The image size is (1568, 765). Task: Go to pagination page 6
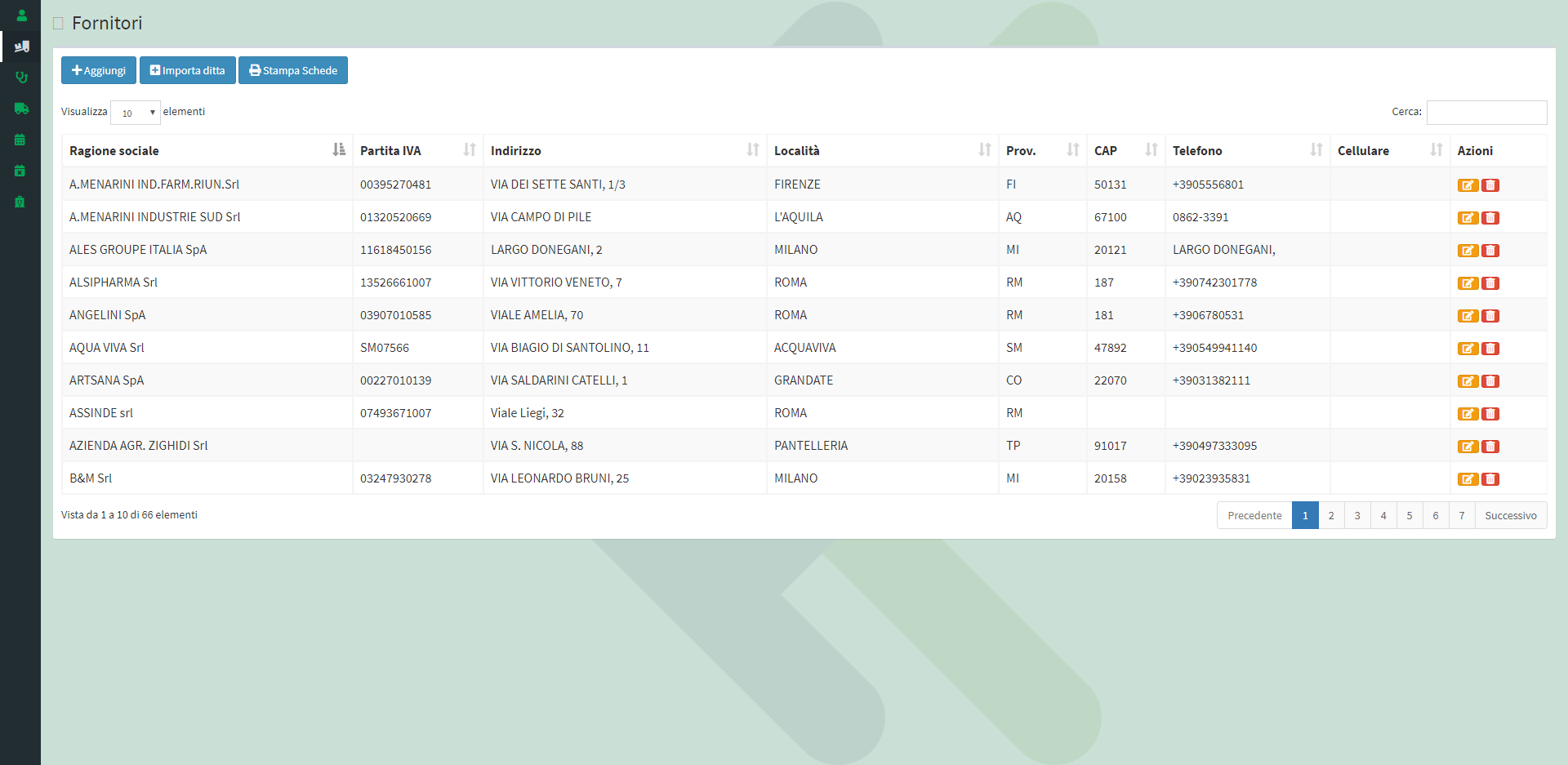coord(1436,515)
